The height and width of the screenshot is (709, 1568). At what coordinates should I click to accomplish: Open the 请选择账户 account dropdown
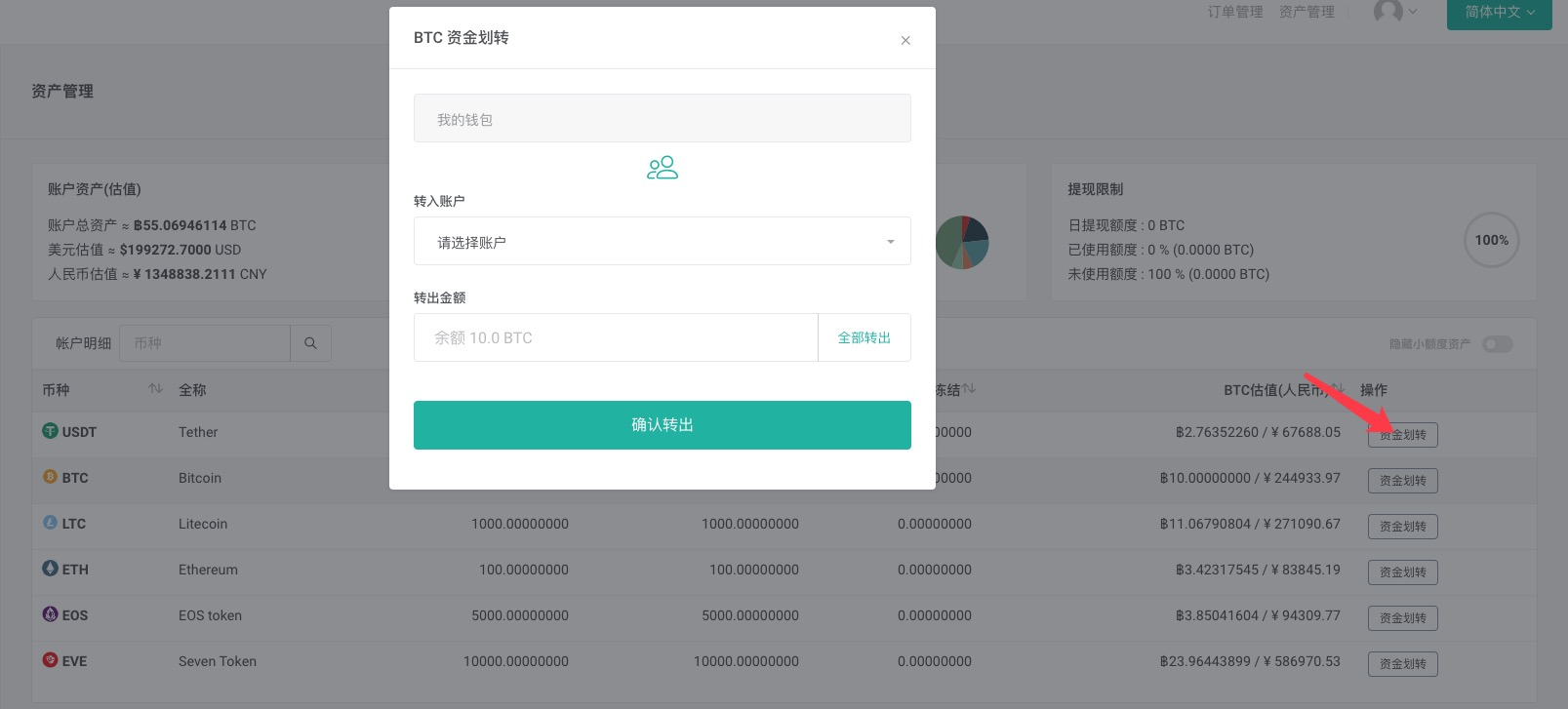[x=663, y=241]
